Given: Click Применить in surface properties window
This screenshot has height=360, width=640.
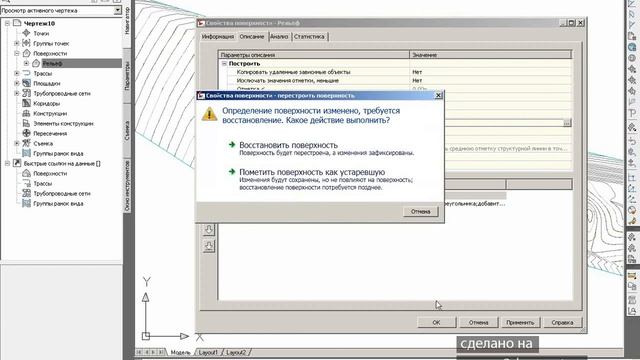Looking at the screenshot, I should pyautogui.click(x=520, y=322).
